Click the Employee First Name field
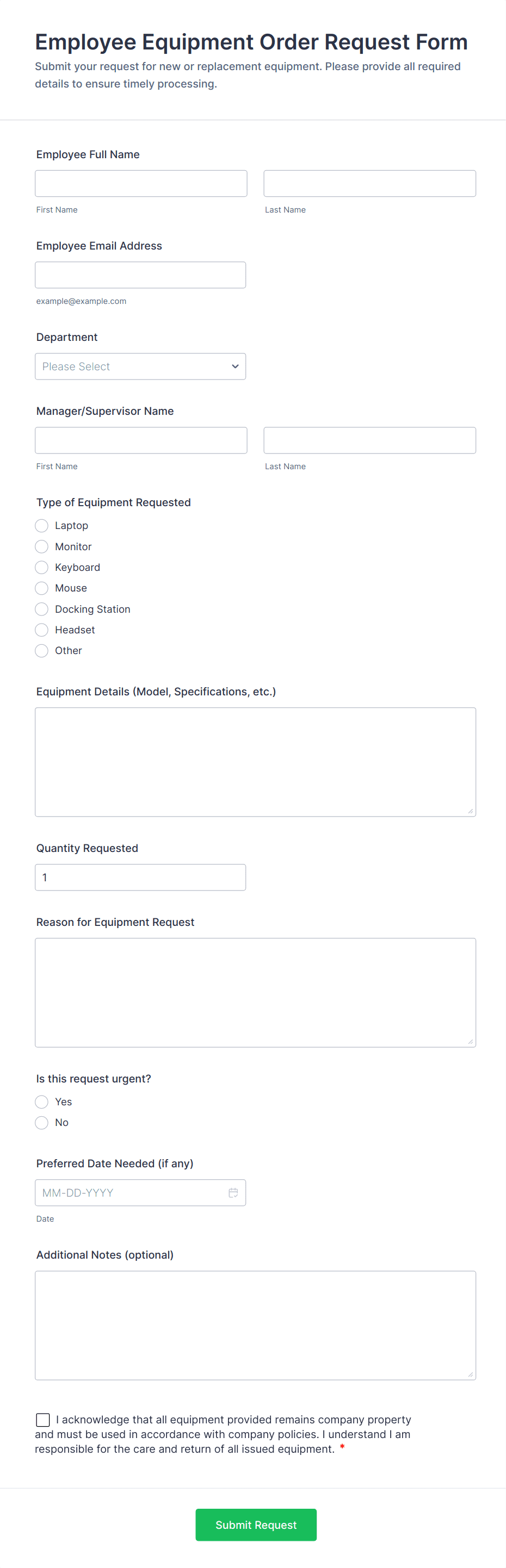 pyautogui.click(x=141, y=183)
